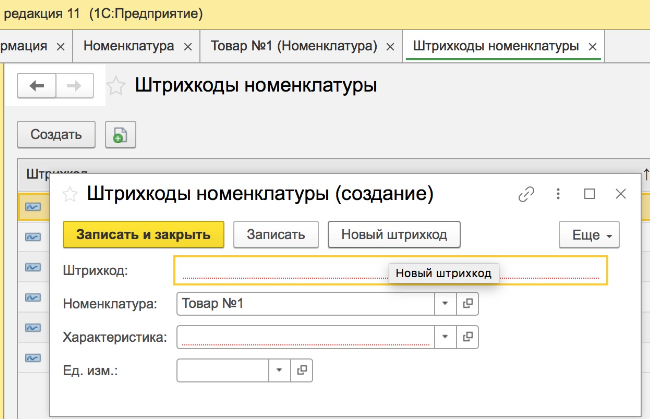Add creation dialog to favorites star
652x419 pixels.
click(70, 194)
